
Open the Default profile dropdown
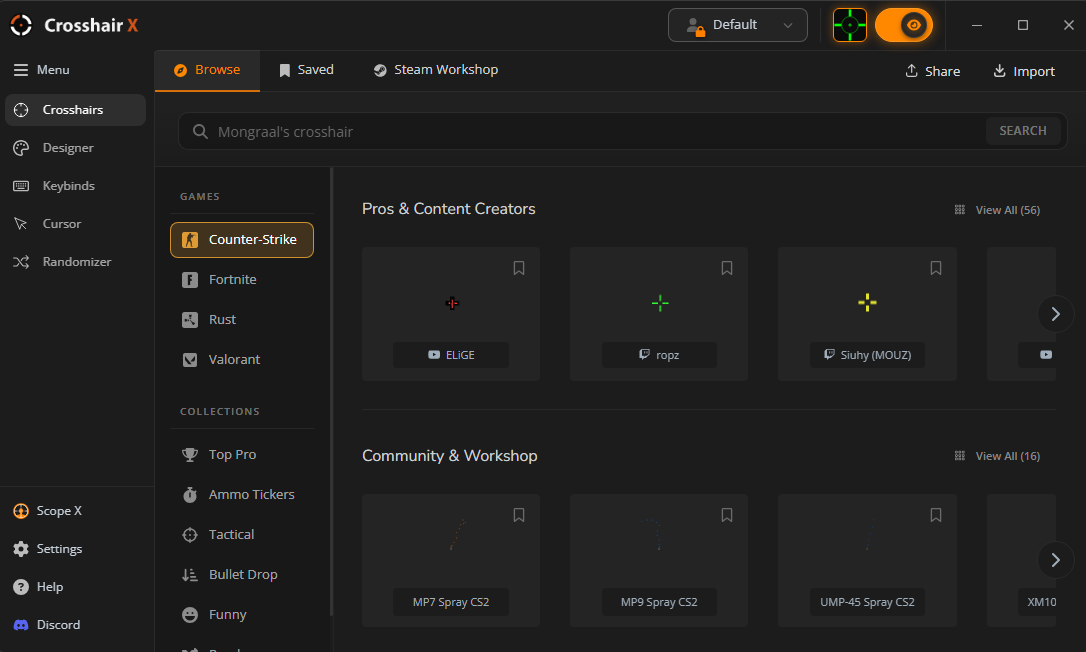(x=737, y=25)
